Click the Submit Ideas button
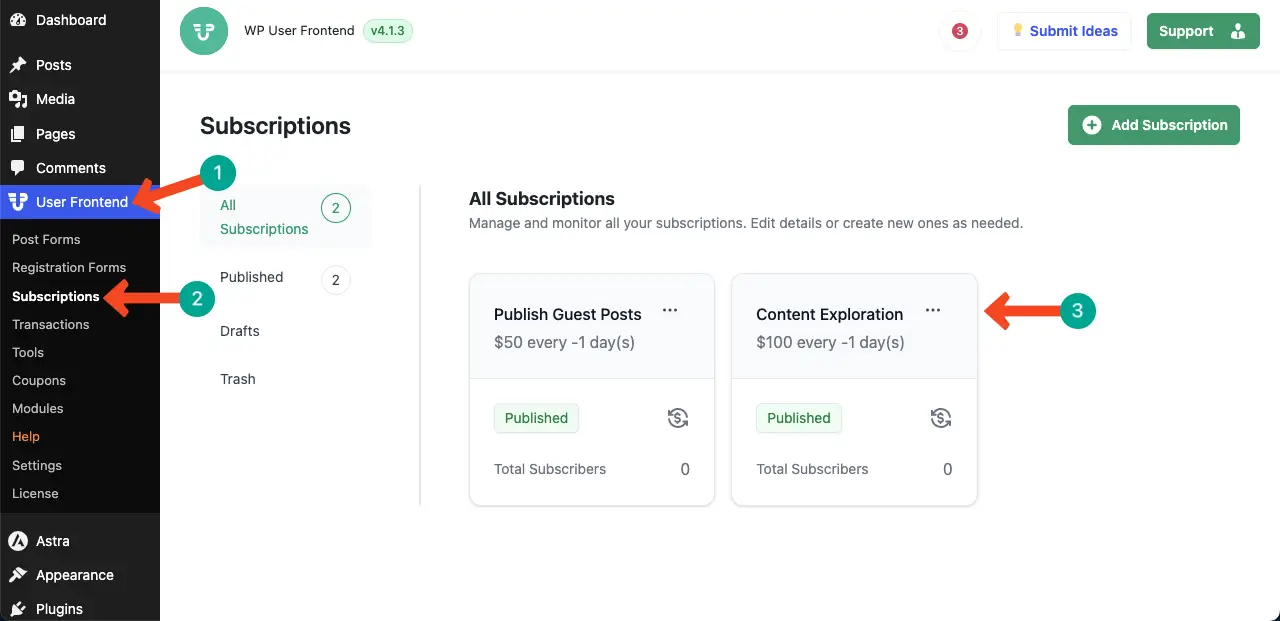 (x=1064, y=31)
